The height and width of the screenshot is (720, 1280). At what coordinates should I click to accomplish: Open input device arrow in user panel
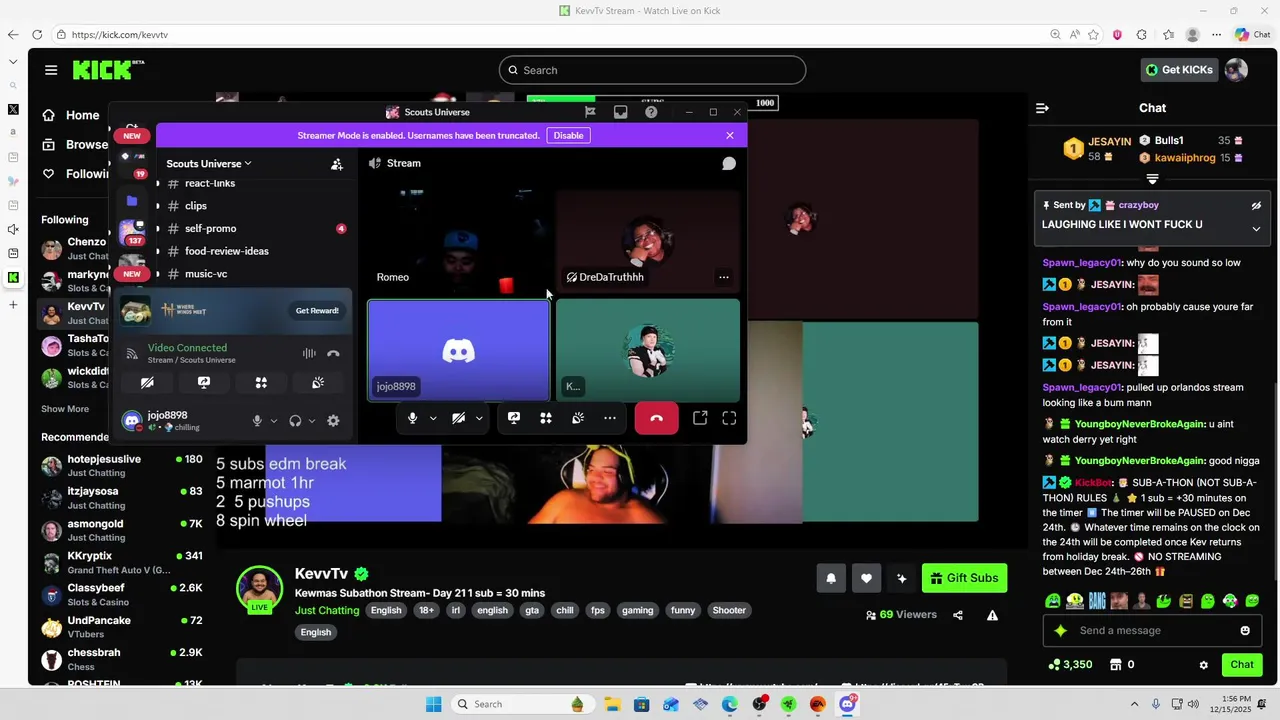point(274,421)
